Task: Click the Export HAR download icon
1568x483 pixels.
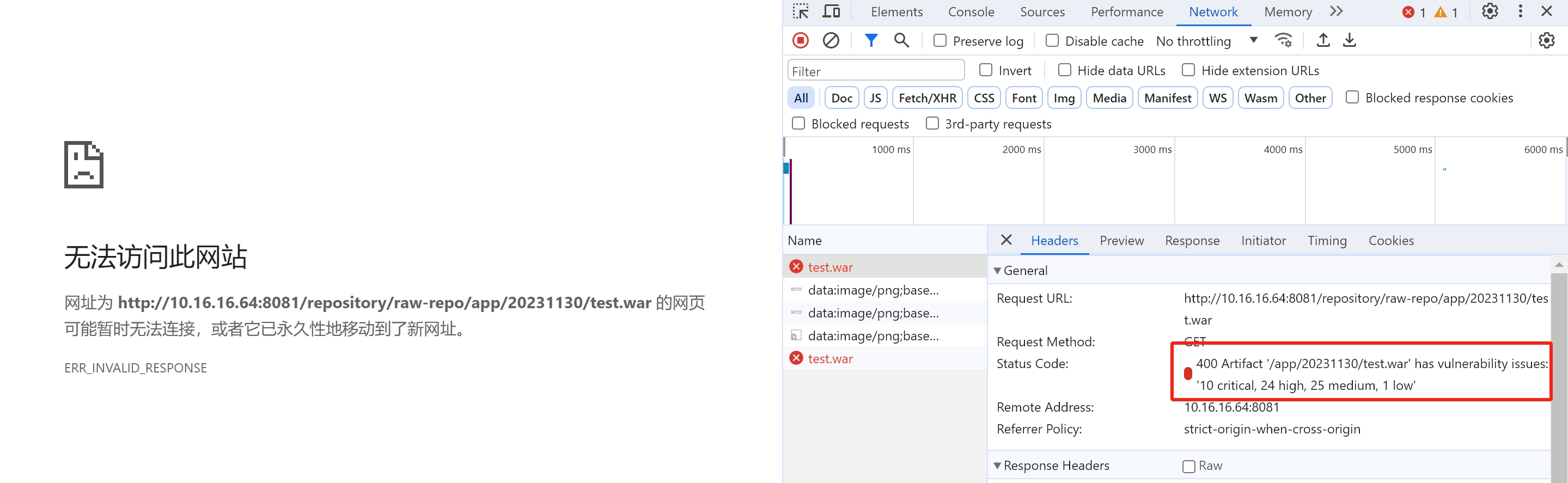Action: pos(1350,41)
